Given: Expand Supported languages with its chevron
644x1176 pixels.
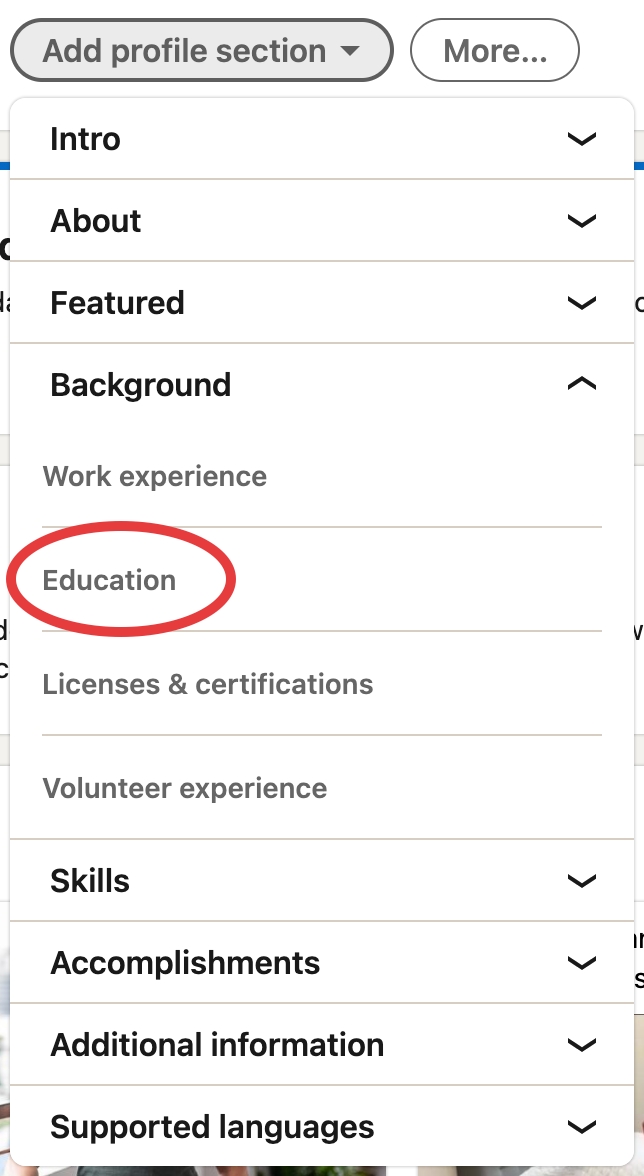Looking at the screenshot, I should pos(581,1127).
